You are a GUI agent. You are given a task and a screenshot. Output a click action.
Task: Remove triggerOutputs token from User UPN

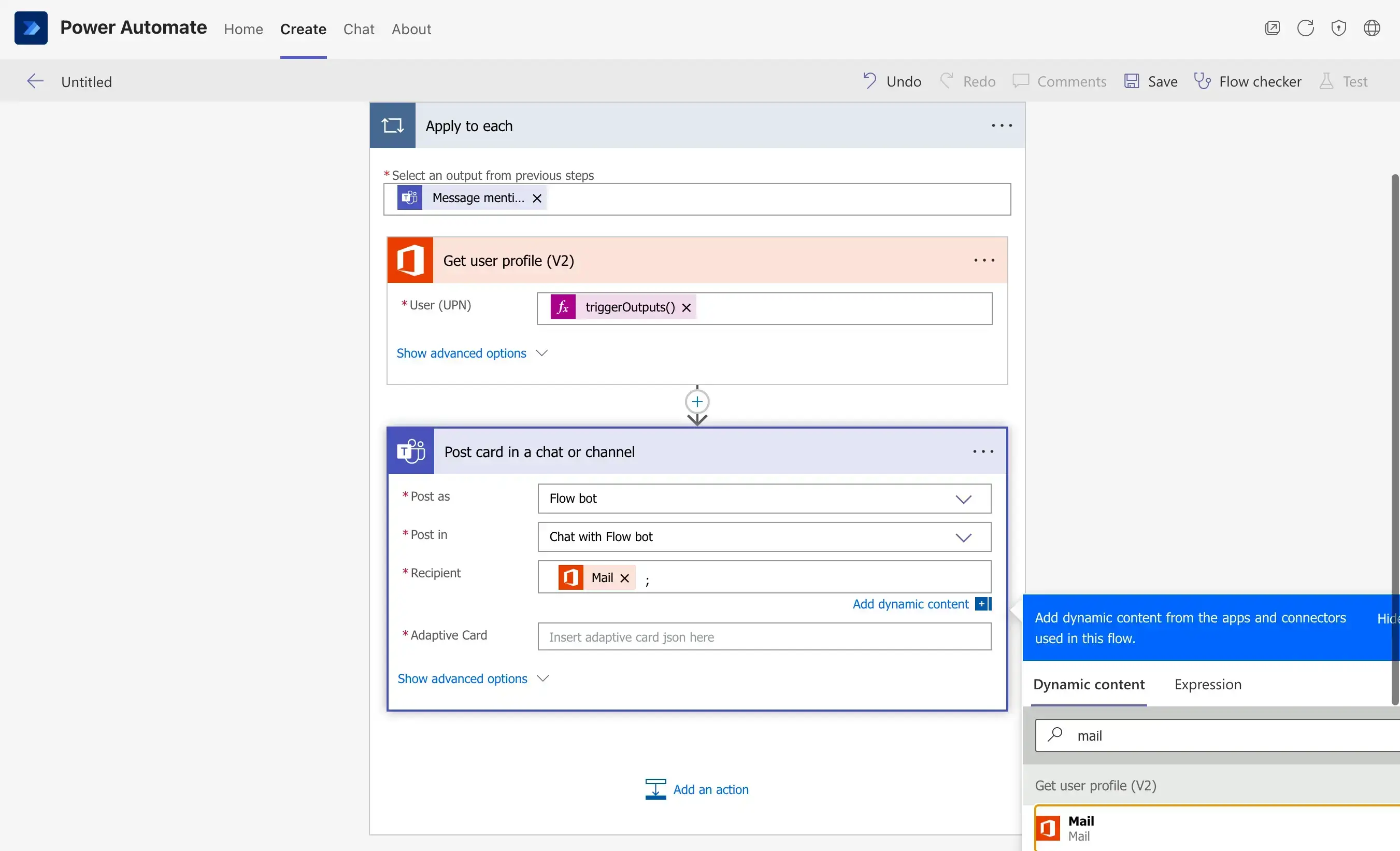point(687,306)
